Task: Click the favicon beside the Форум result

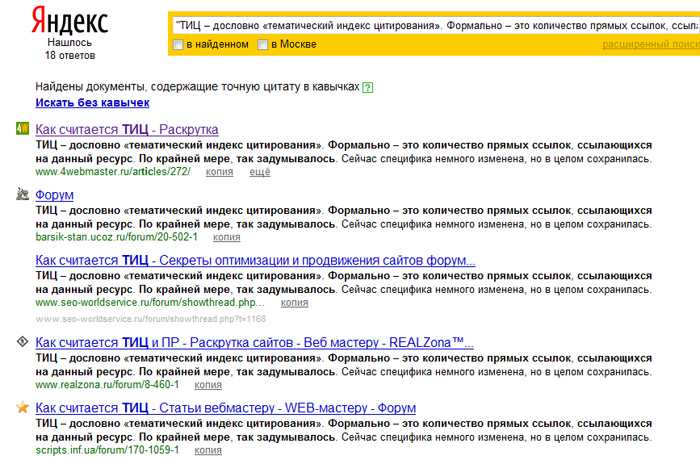Action: (22, 194)
